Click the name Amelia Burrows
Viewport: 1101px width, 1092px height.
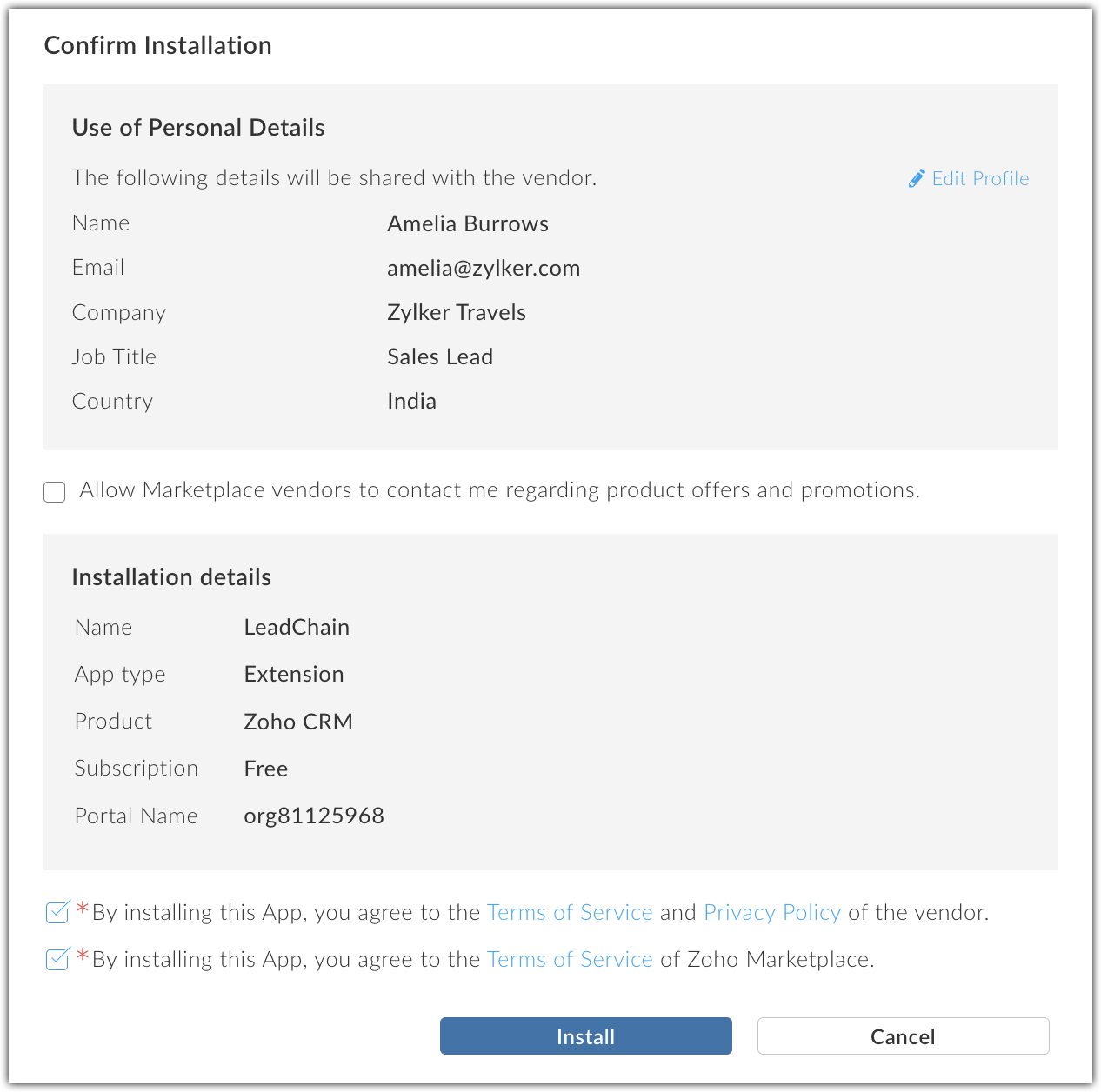(468, 223)
